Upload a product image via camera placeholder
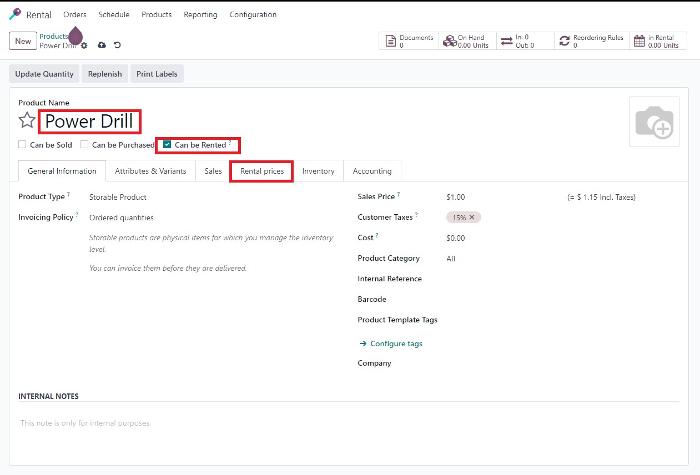 pos(654,123)
